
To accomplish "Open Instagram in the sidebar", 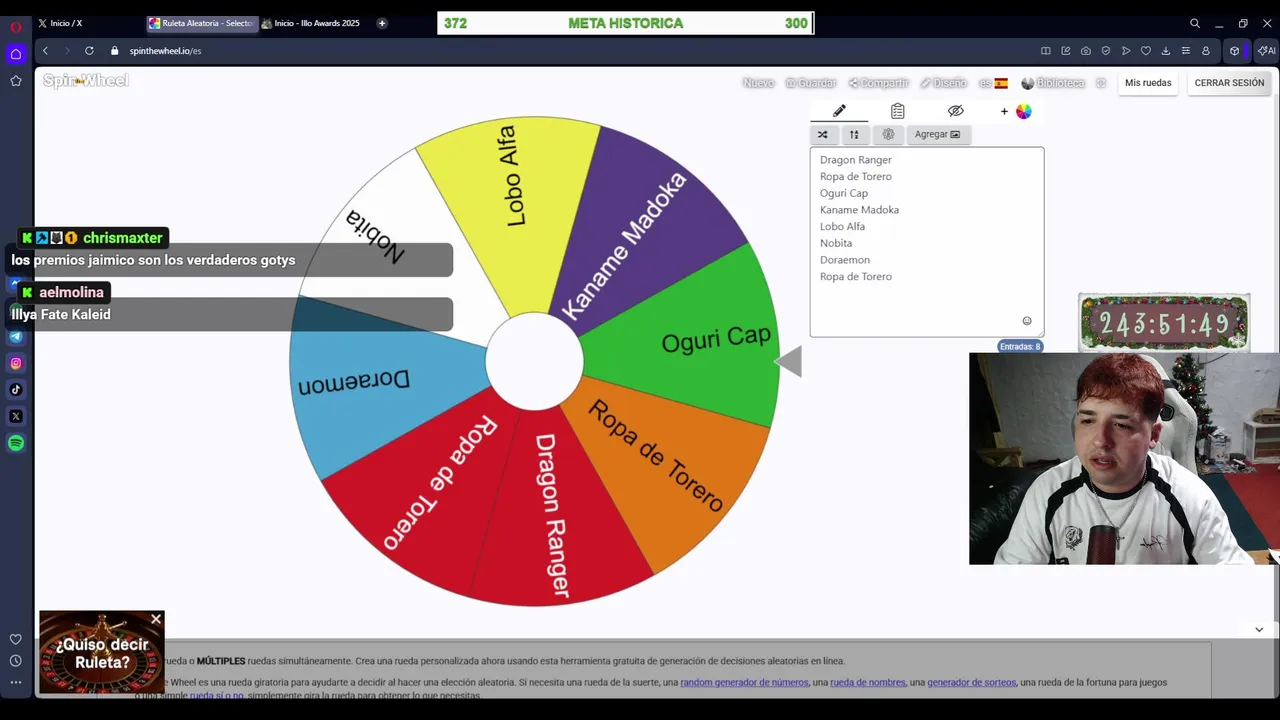I will pos(16,364).
